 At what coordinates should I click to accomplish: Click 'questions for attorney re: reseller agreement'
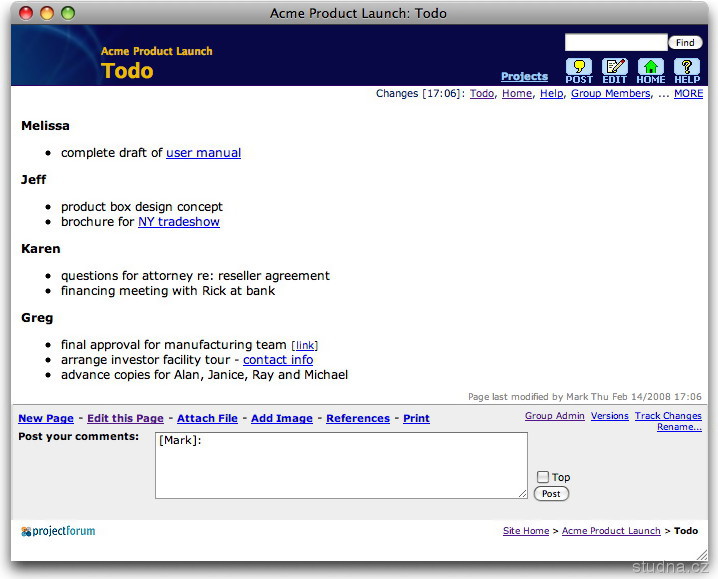[x=195, y=276]
